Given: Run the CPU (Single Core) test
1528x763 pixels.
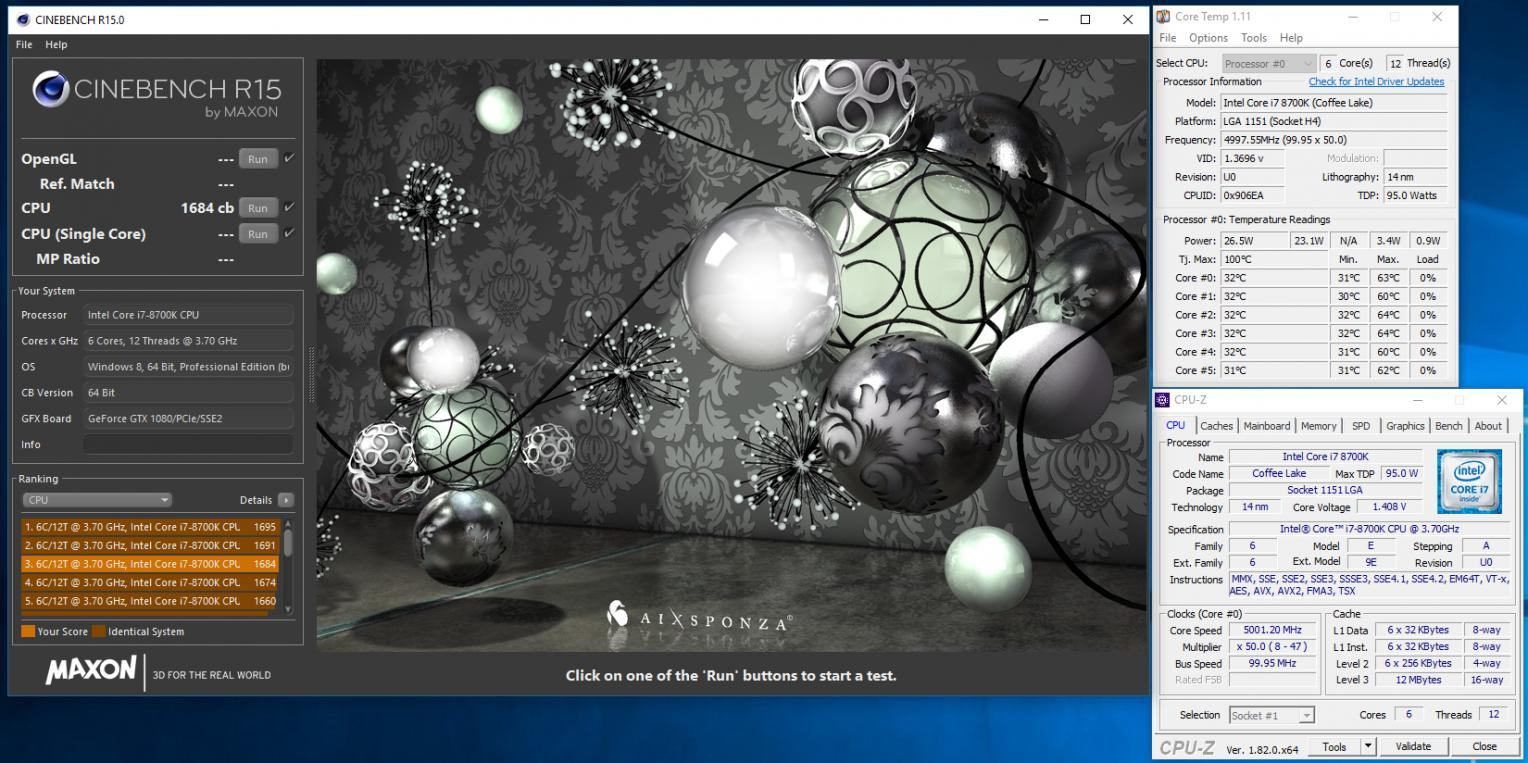Looking at the screenshot, I should coord(258,234).
